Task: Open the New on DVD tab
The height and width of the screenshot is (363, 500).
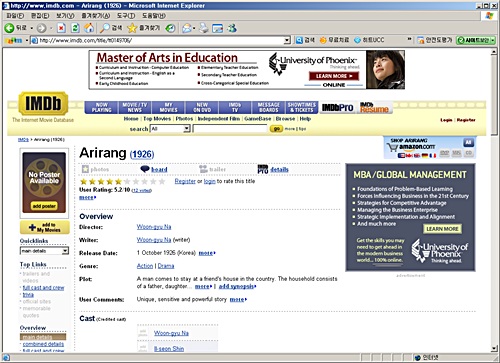Action: [202, 107]
